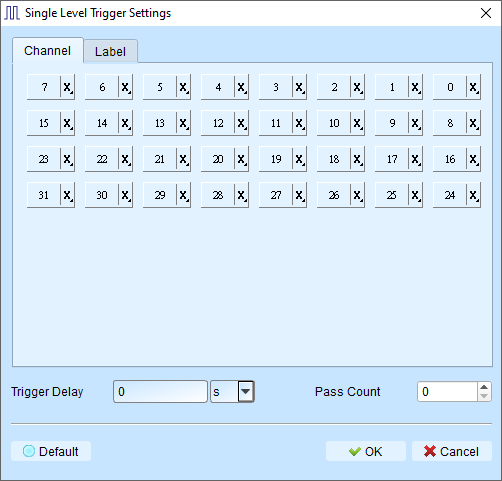Open trigger condition dropdown for channel 1

coord(415,87)
